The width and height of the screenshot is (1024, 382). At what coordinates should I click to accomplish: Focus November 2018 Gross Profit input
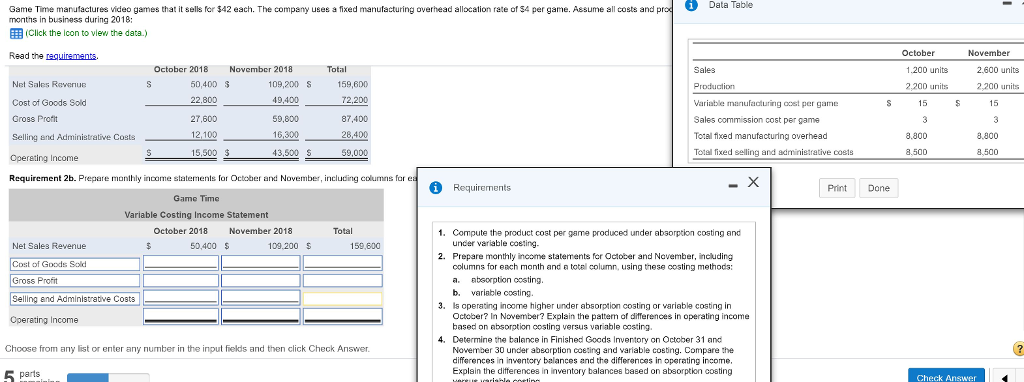pos(261,280)
